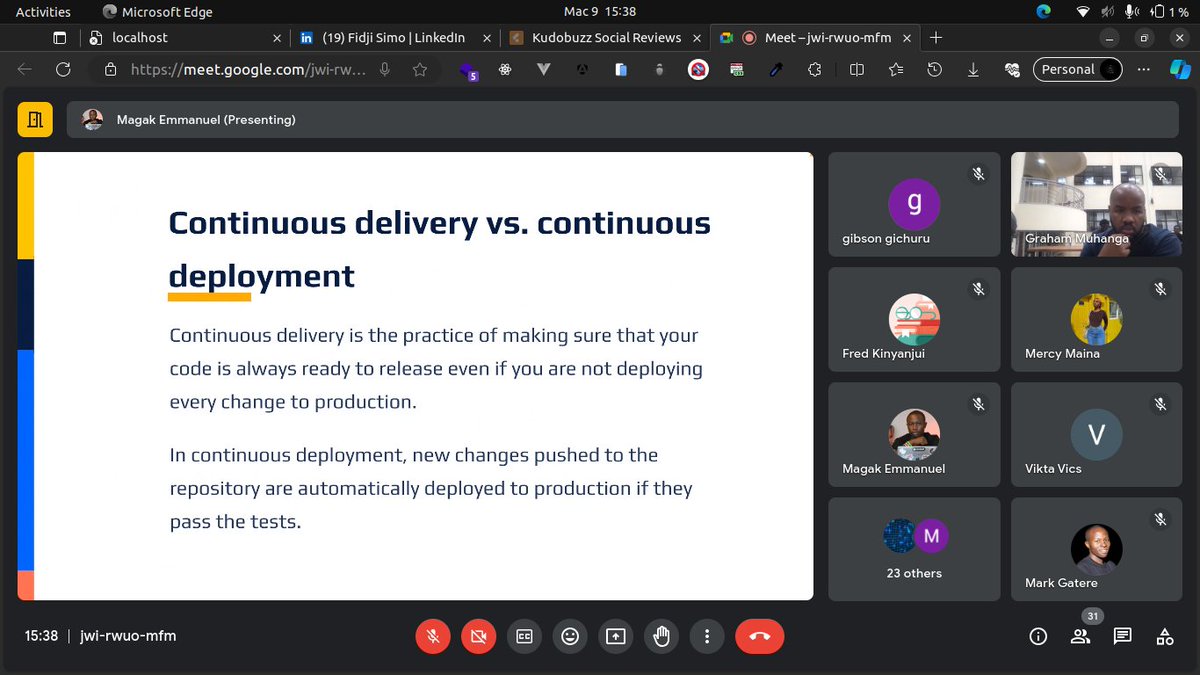Open the Extensions puzzle piece menu

[814, 70]
